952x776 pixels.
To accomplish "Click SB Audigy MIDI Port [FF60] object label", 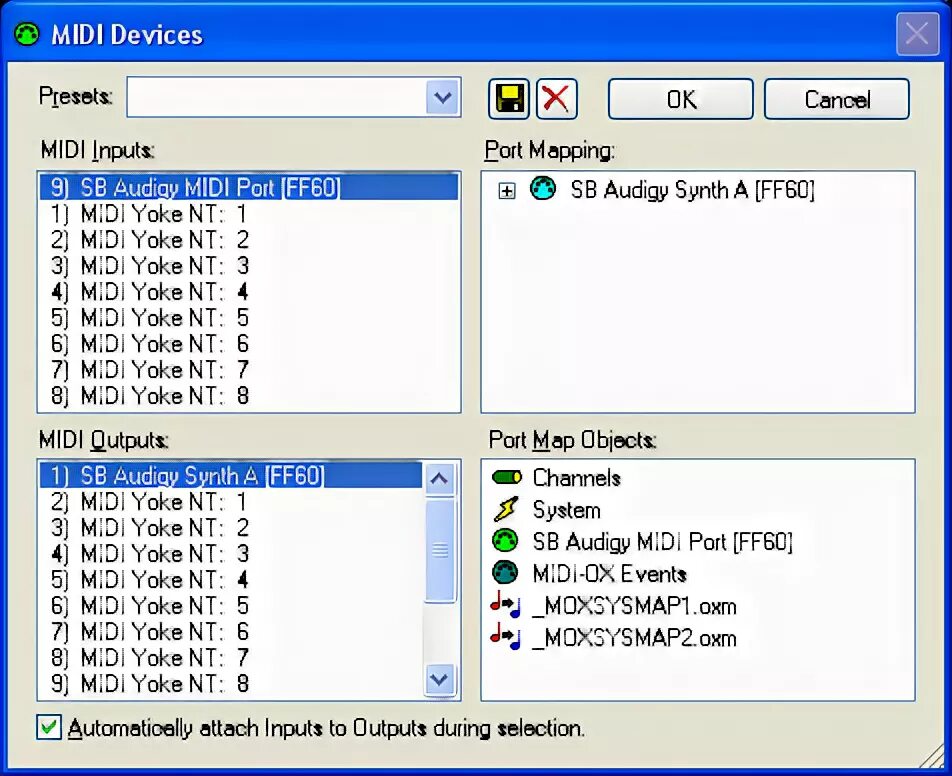I will click(662, 542).
